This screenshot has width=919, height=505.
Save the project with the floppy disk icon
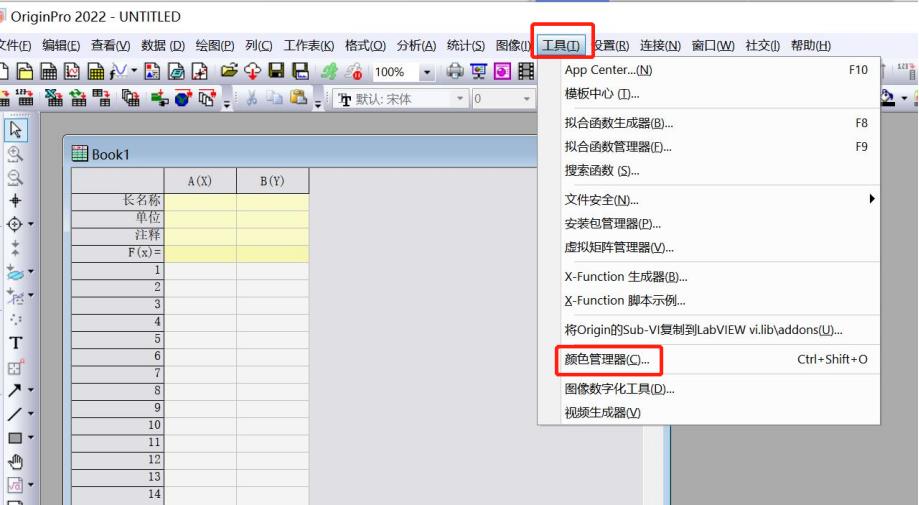click(276, 71)
